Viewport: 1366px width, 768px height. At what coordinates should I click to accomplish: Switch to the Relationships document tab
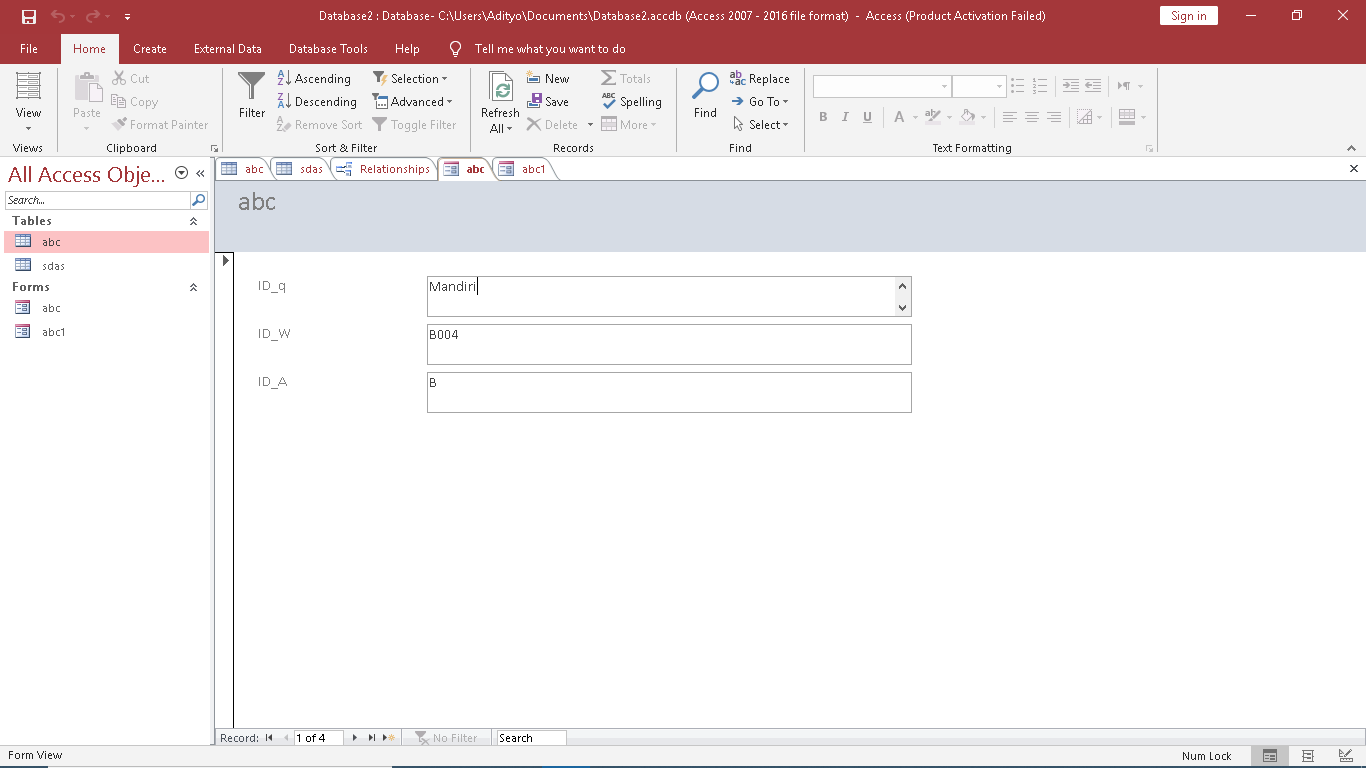tap(384, 169)
